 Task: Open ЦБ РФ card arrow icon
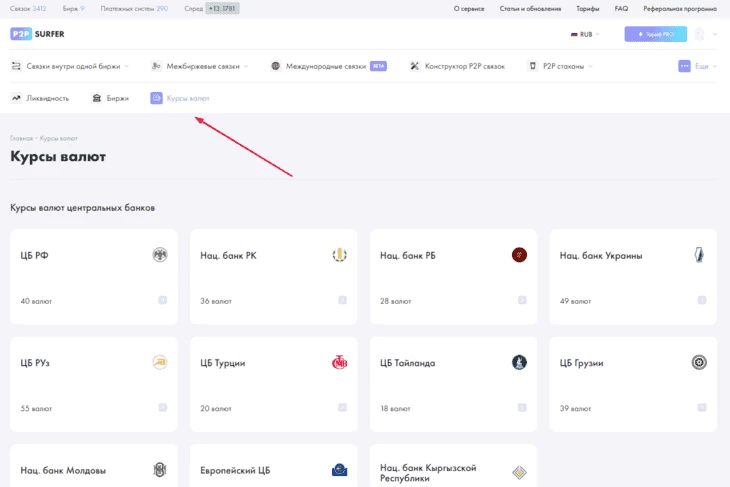[162, 300]
